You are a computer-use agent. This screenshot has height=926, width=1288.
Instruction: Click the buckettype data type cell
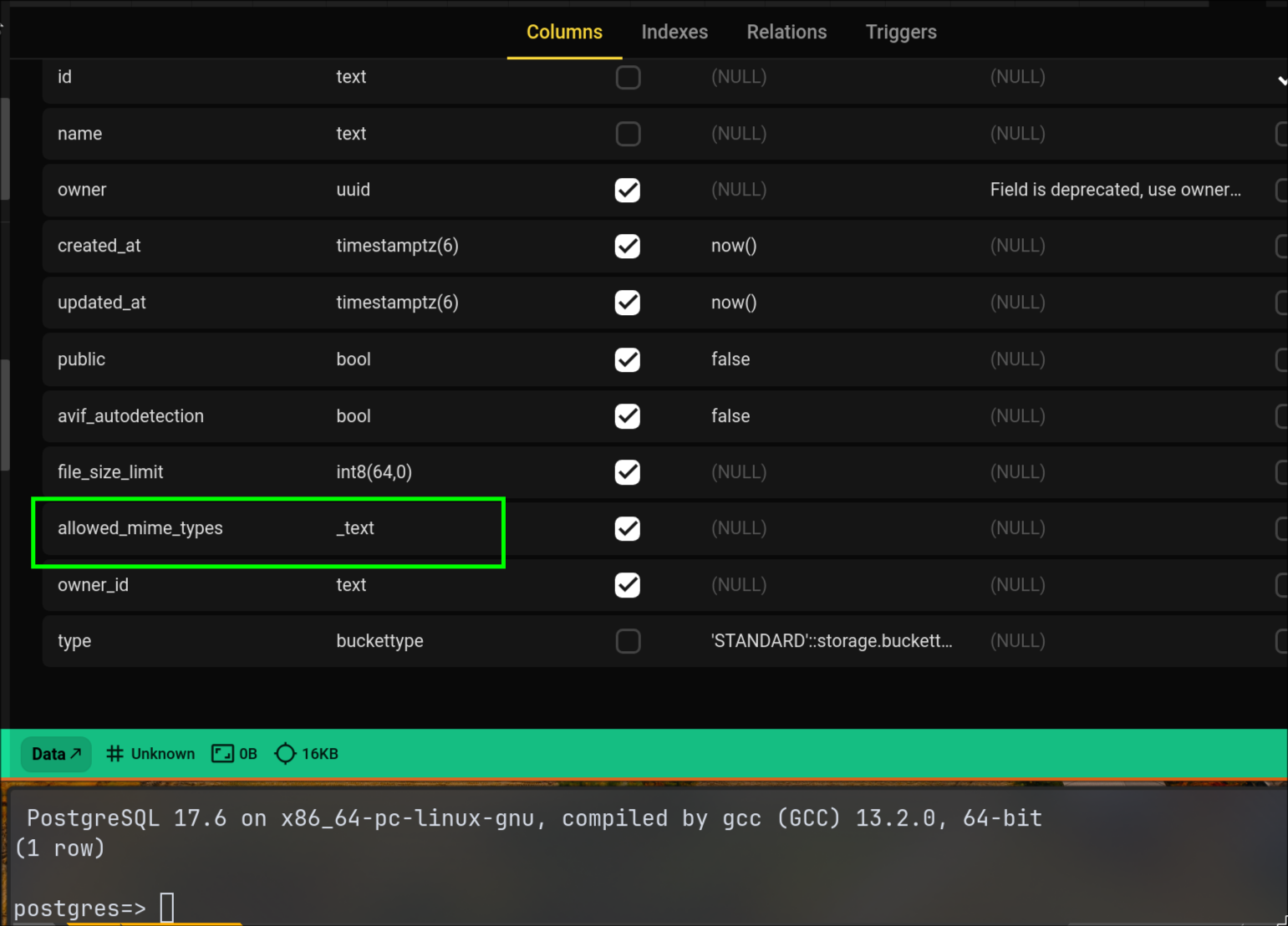[x=379, y=641]
